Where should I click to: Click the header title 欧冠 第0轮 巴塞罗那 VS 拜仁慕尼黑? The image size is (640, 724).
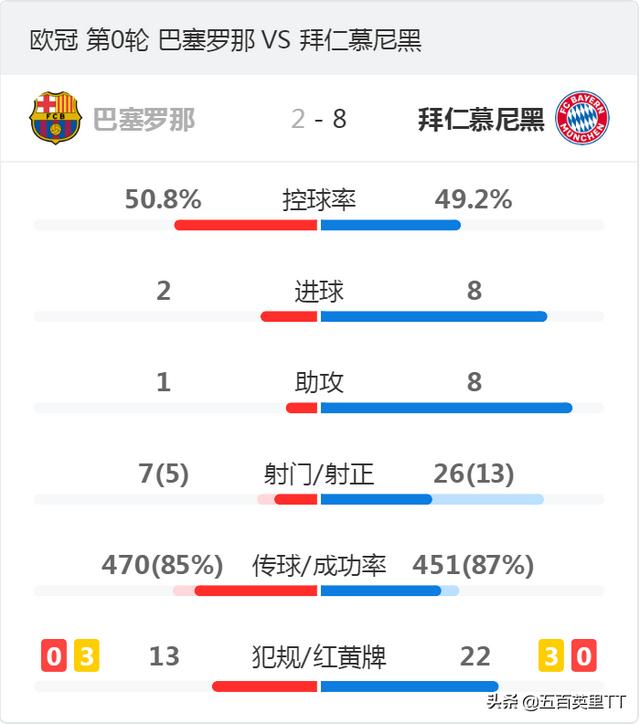(225, 40)
